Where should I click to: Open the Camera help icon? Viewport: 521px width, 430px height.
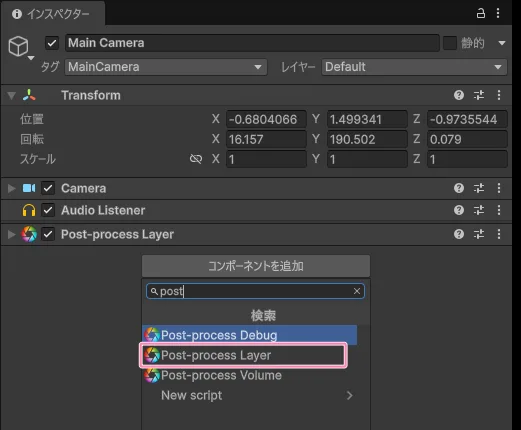click(x=459, y=188)
